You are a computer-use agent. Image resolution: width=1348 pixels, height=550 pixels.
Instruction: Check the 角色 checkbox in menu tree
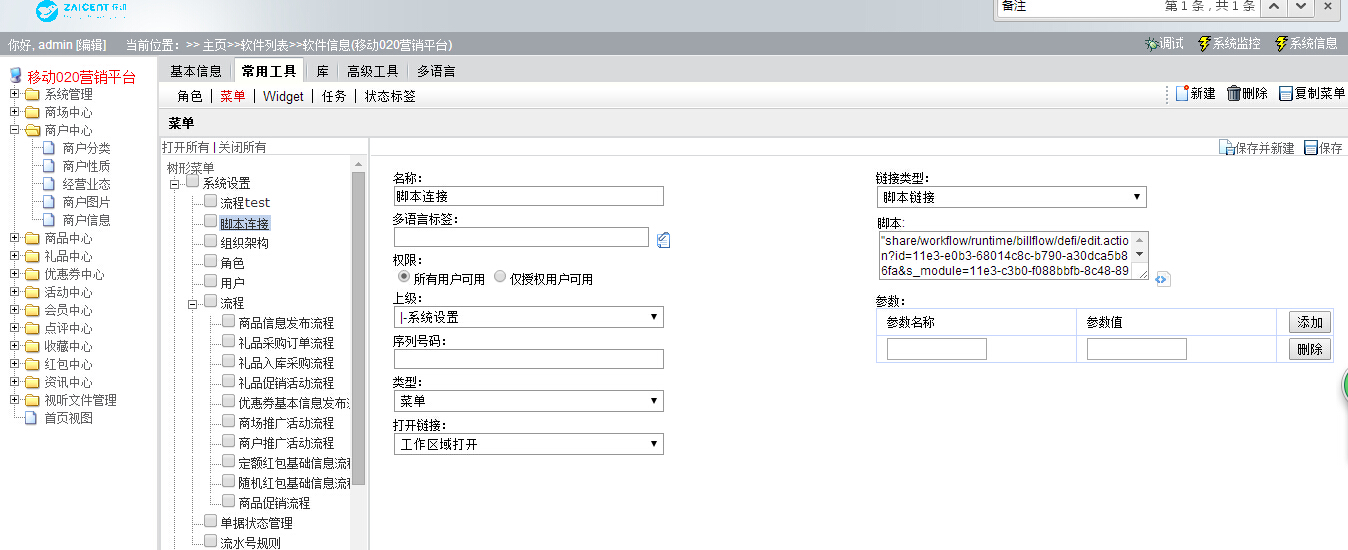click(x=210, y=261)
